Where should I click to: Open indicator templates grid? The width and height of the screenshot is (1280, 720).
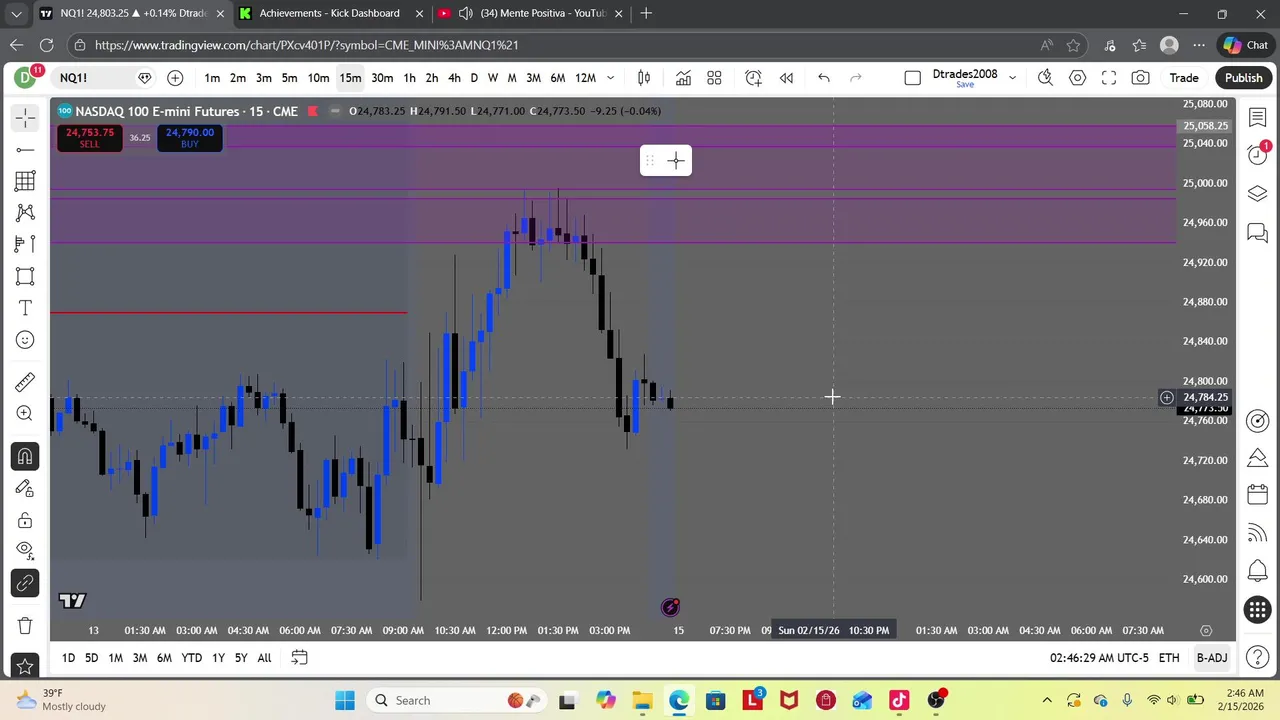714,78
